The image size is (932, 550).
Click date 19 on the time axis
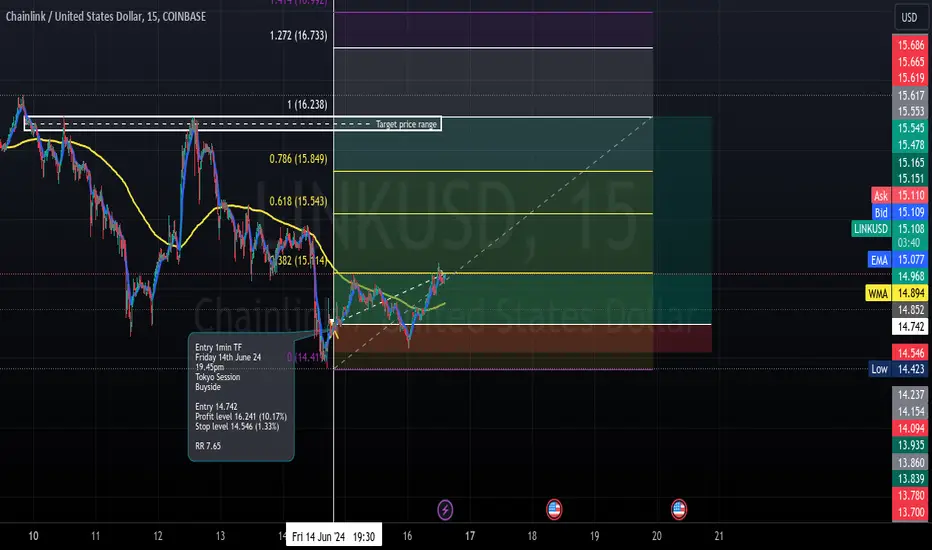pos(594,536)
